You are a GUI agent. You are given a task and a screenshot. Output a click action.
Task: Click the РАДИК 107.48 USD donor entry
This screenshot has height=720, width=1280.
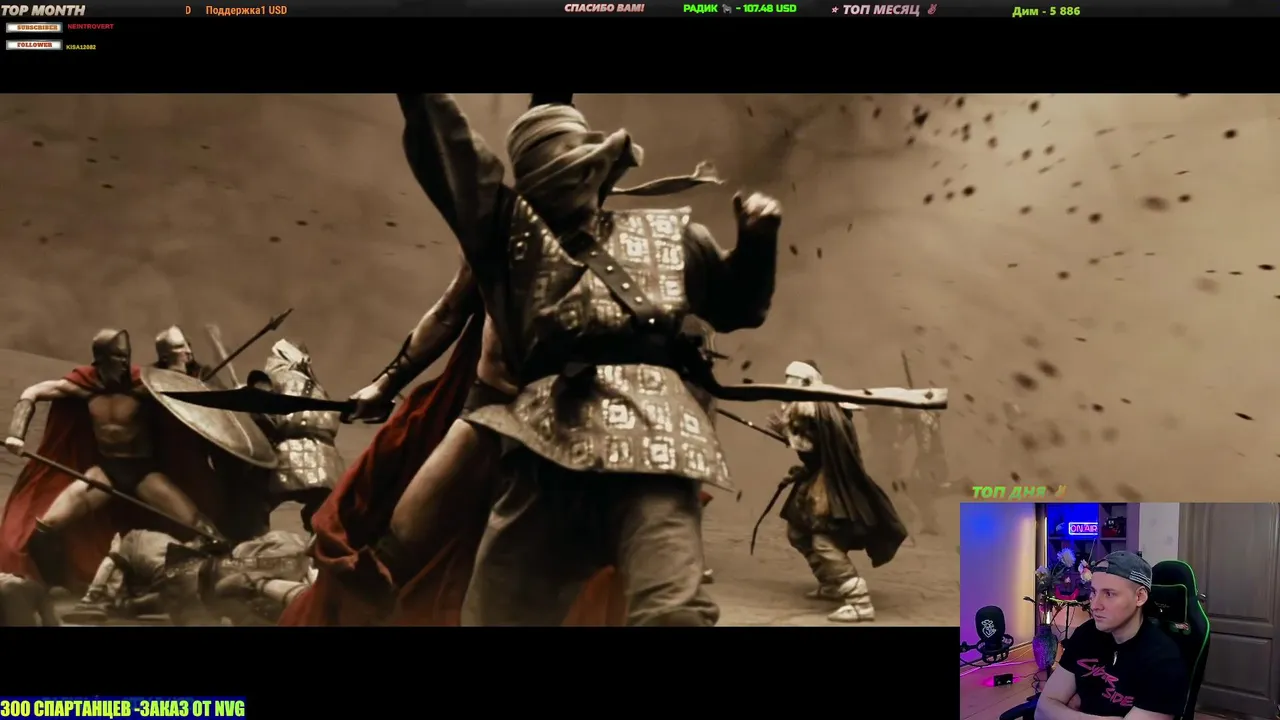pos(740,8)
